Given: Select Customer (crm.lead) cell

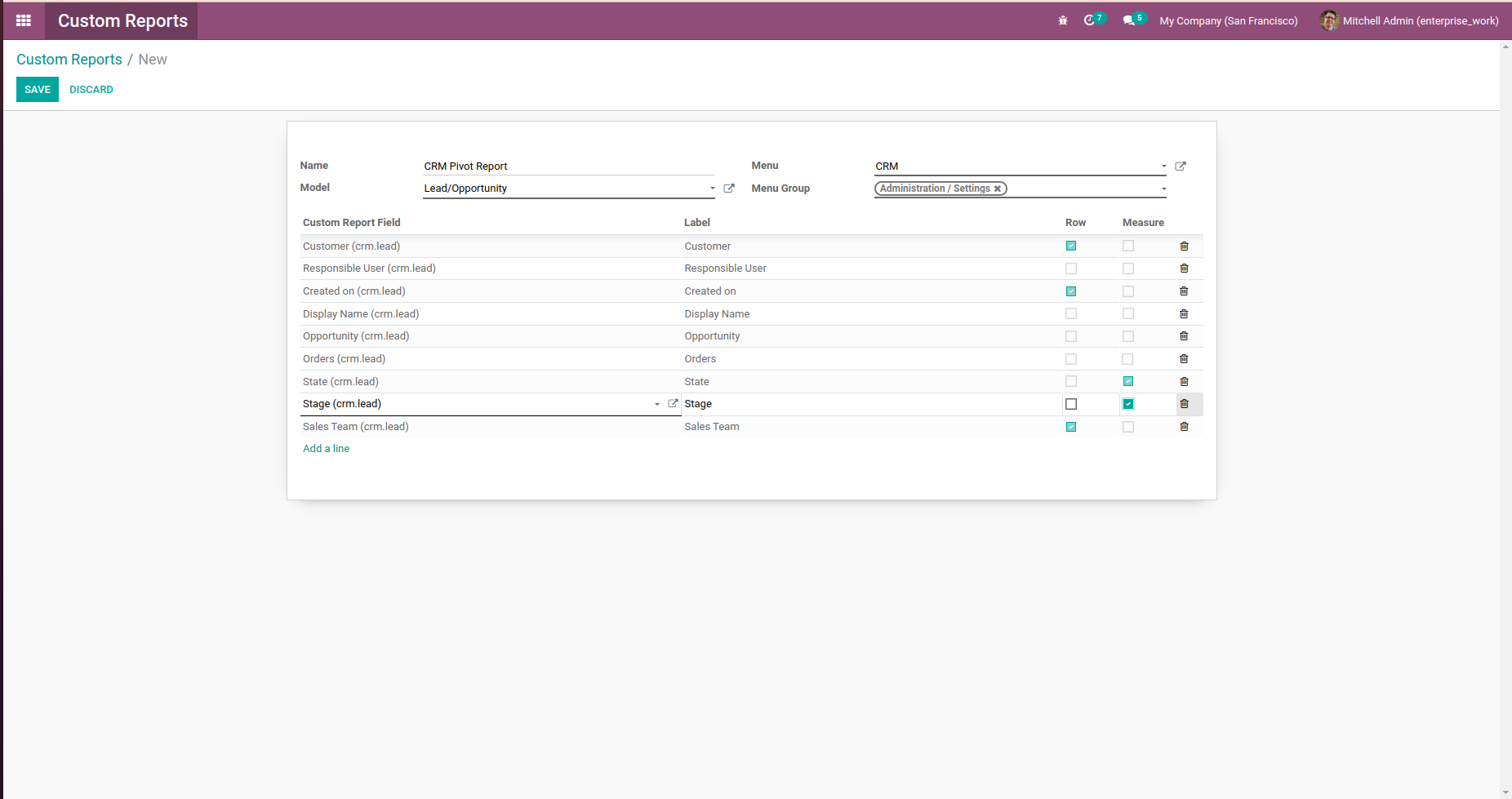Looking at the screenshot, I should click(x=491, y=246).
